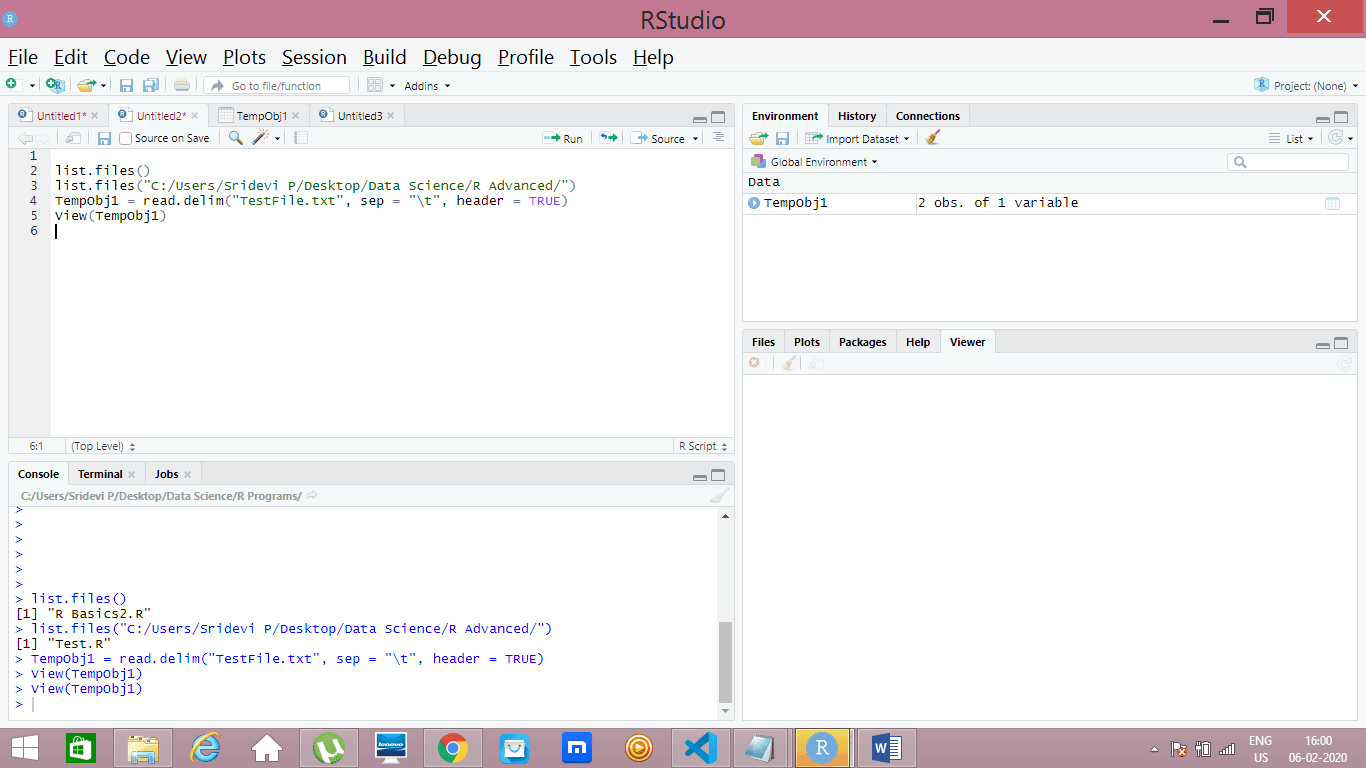The width and height of the screenshot is (1366, 768).
Task: Click the Open existing file folder icon
Action: pyautogui.click(x=87, y=86)
